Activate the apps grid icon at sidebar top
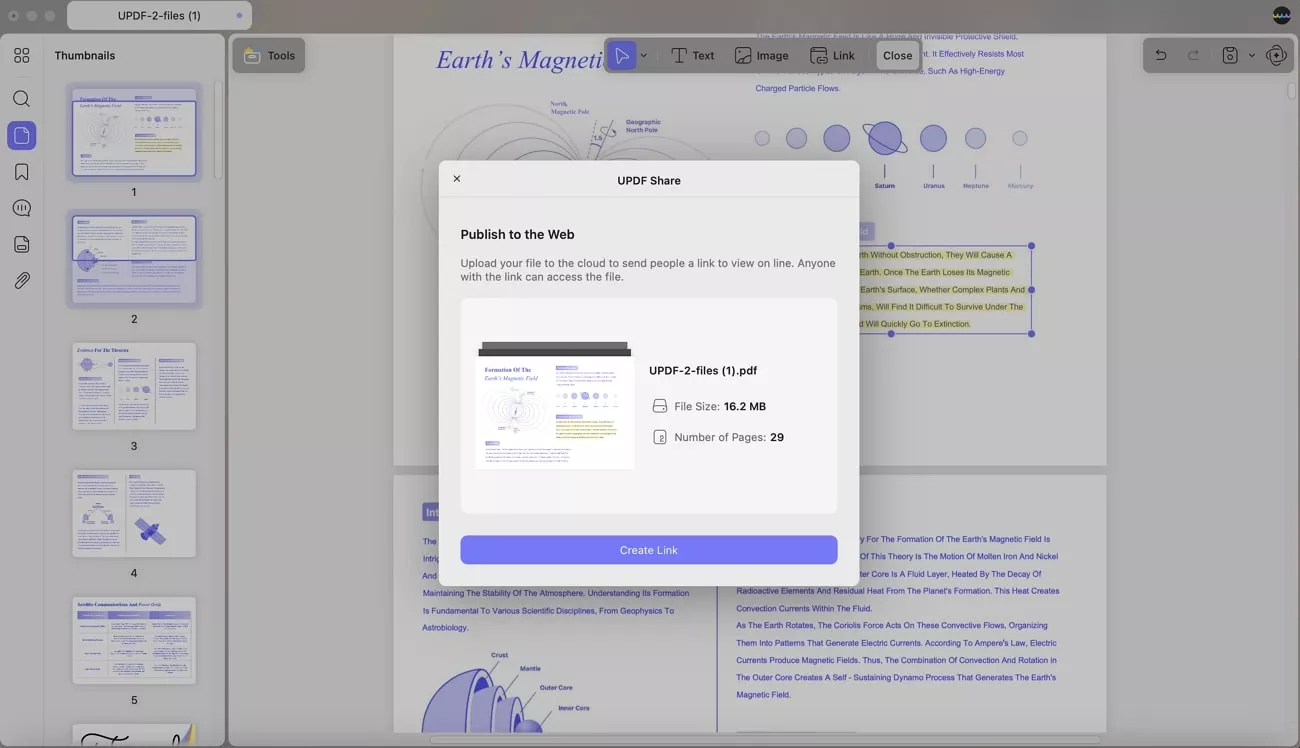Screen dimensions: 1300x748 21,55
